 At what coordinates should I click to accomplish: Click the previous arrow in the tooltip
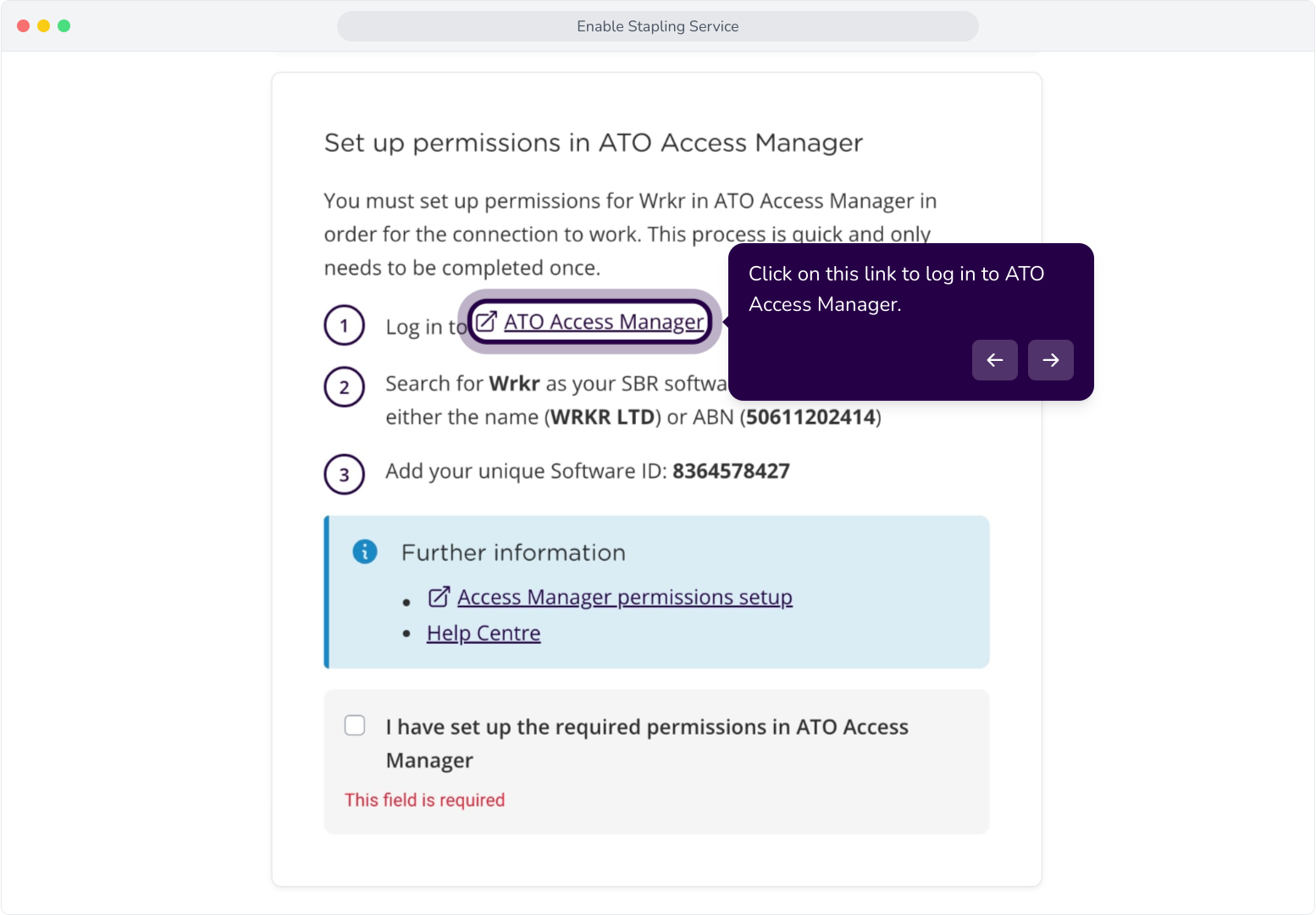point(995,360)
